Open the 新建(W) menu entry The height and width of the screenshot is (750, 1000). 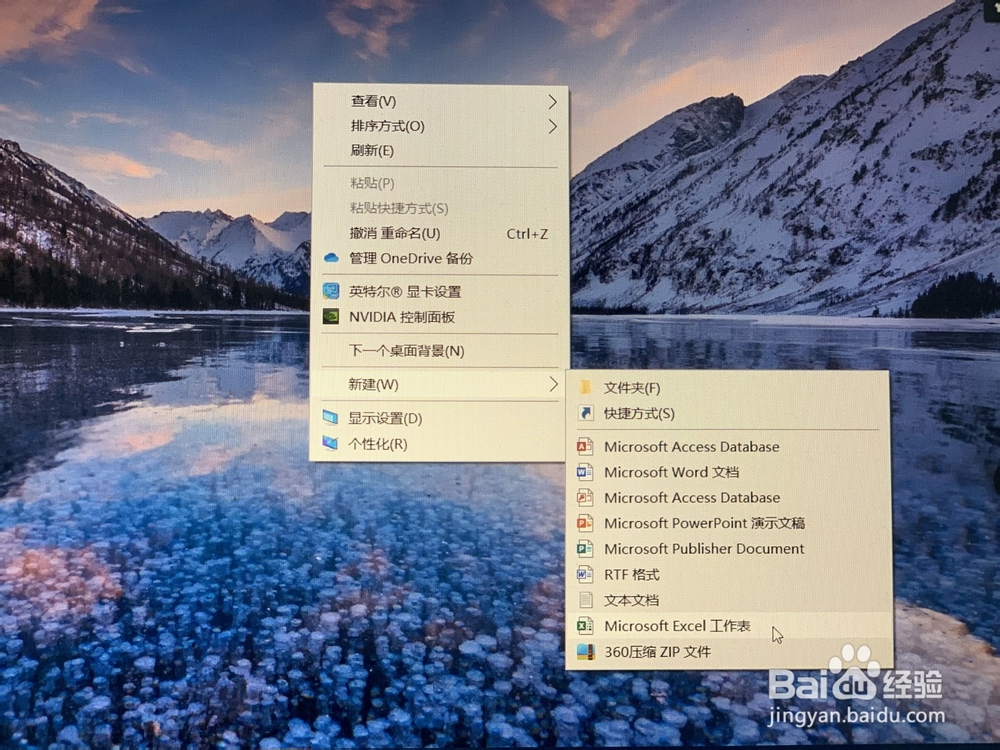[x=439, y=384]
